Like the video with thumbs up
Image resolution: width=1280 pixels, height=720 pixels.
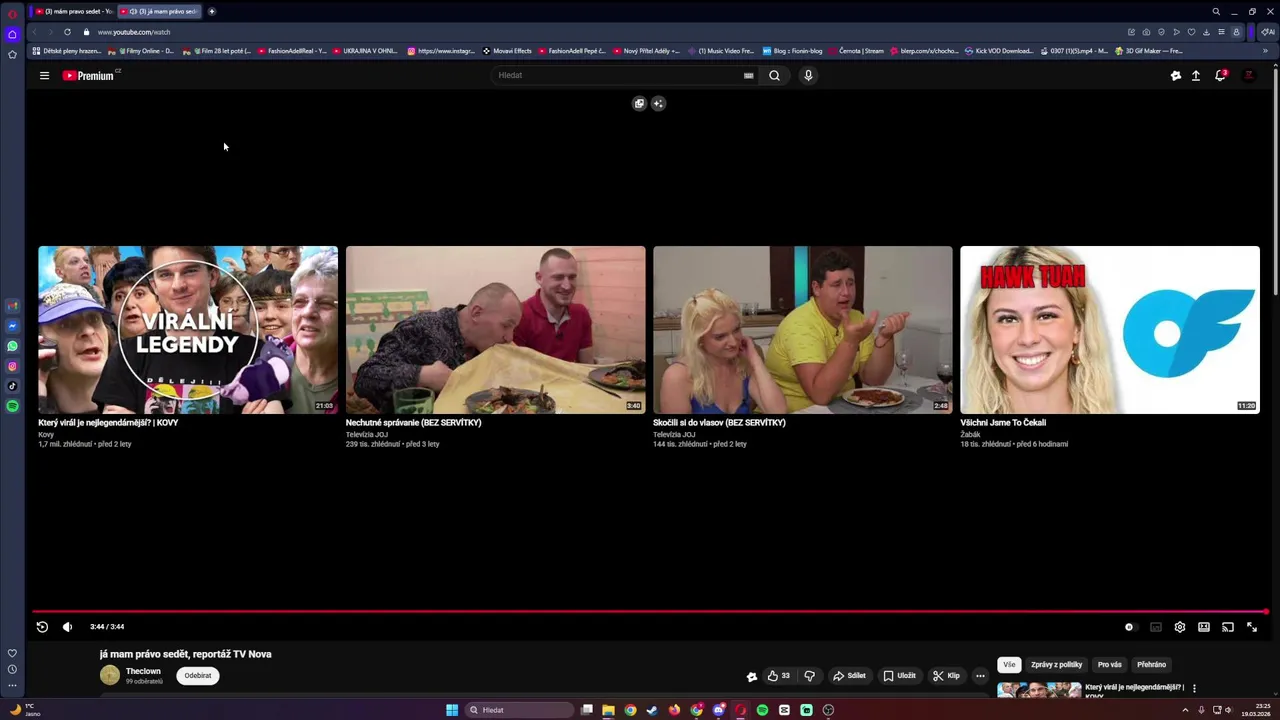tap(778, 676)
